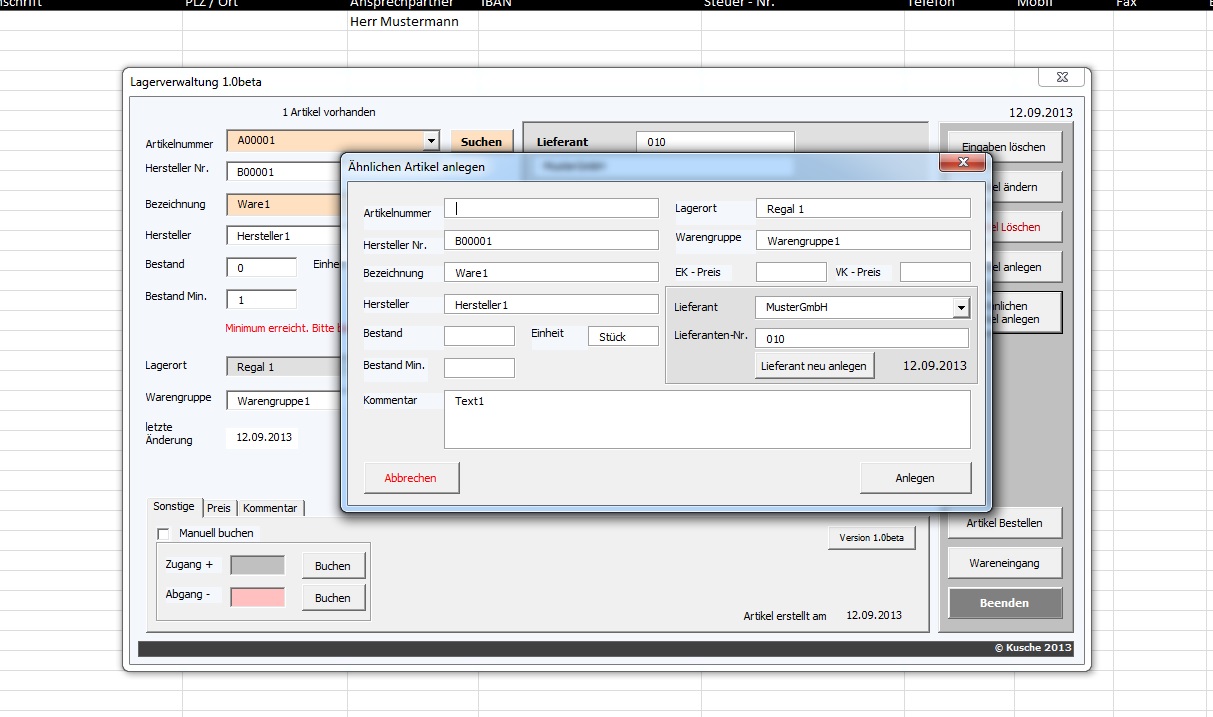The height and width of the screenshot is (717, 1213).
Task: Click the red Artikel Löschen button
Action: [1020, 227]
